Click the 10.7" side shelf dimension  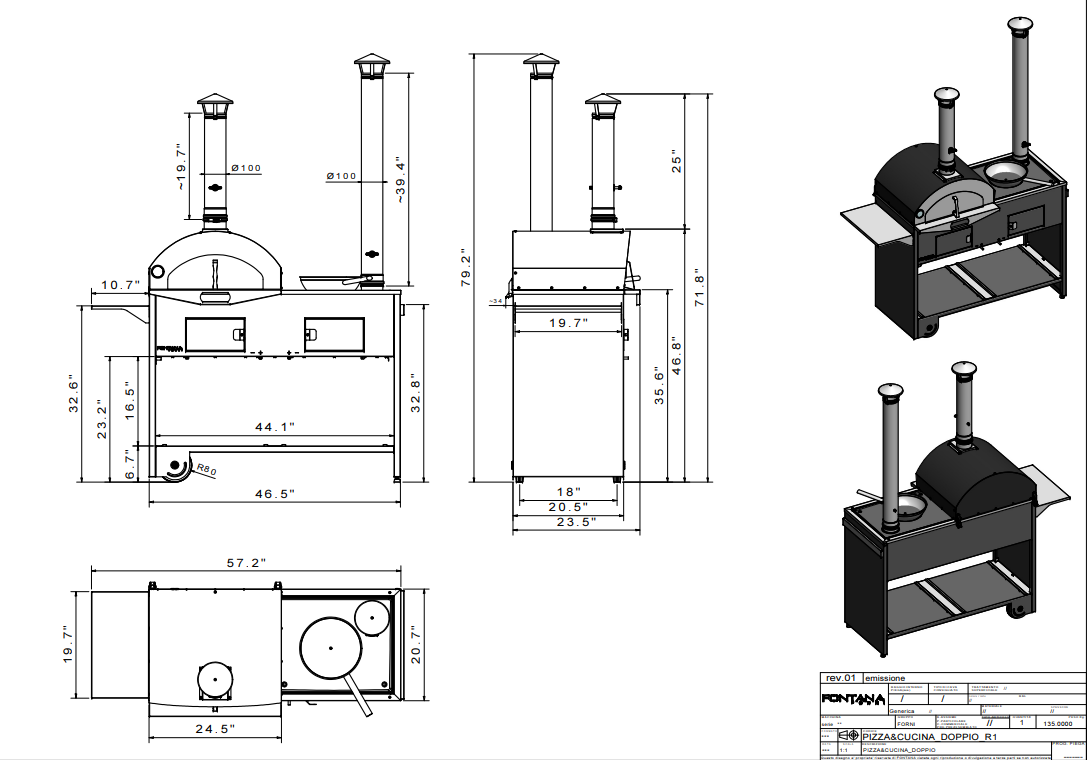tap(117, 286)
